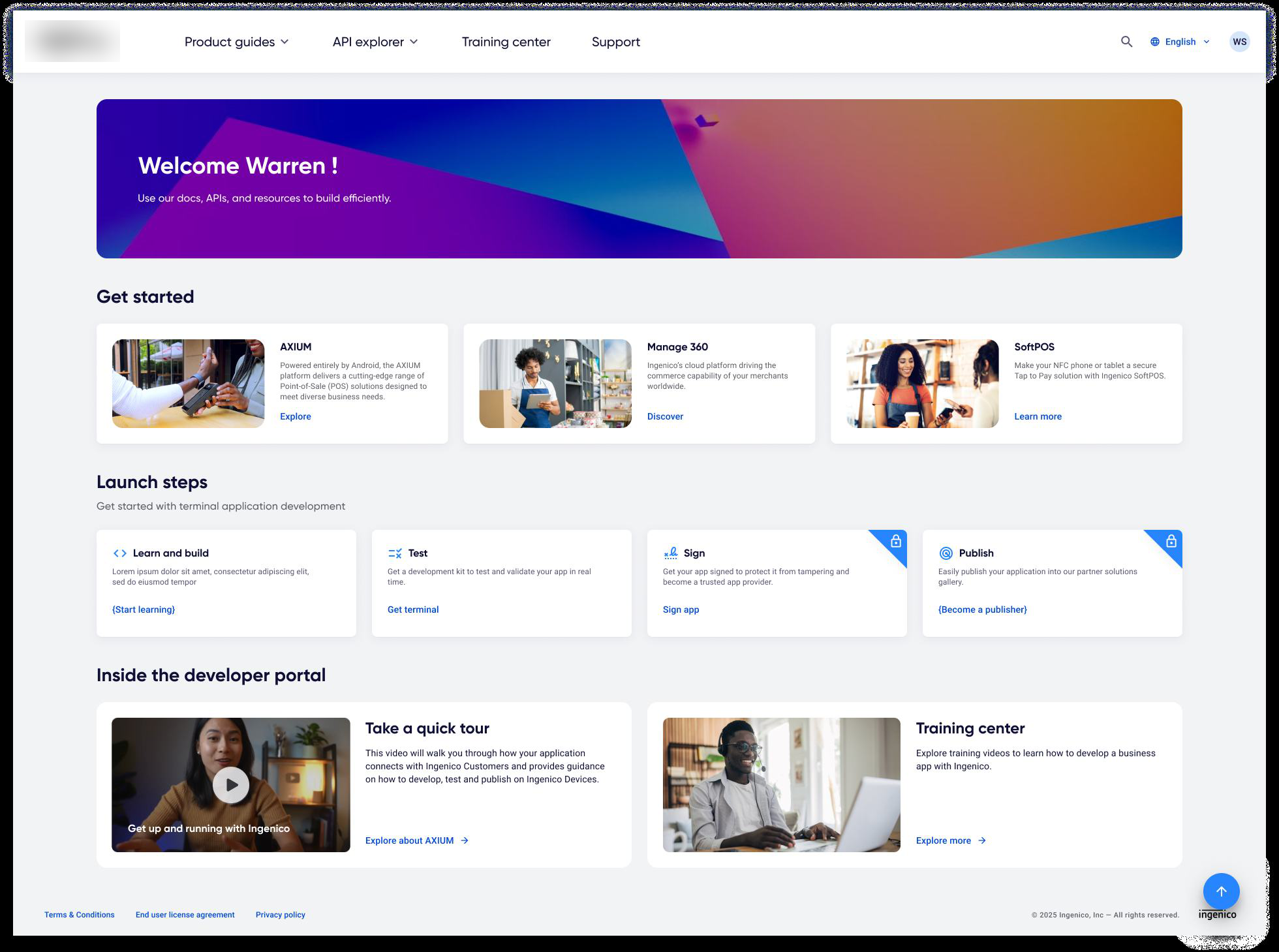Open the English language dropdown arrow

[1207, 42]
